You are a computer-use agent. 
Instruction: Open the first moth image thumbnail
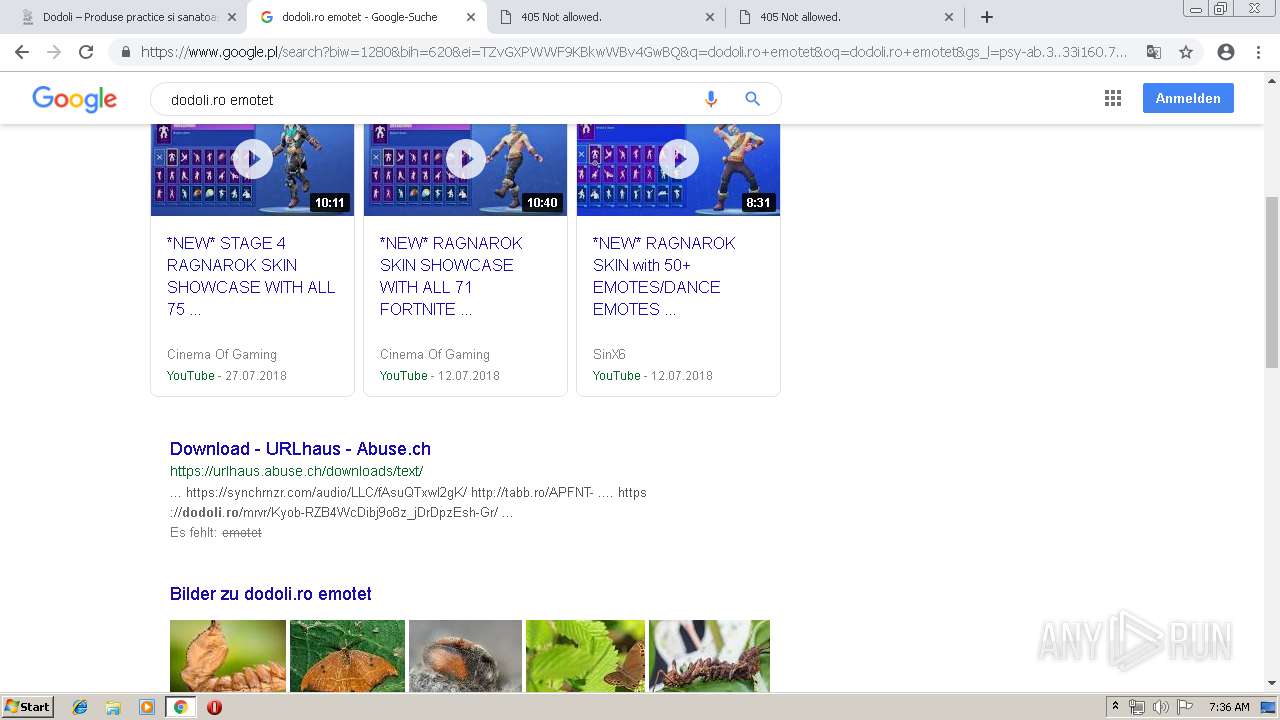point(228,656)
